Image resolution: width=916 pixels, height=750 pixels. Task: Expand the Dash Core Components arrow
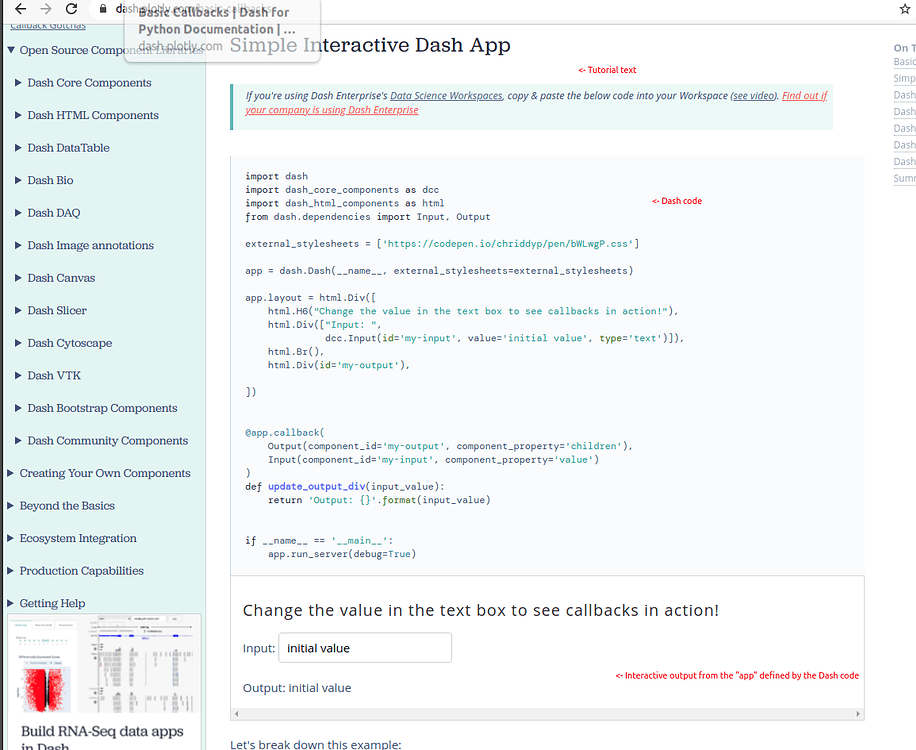(x=18, y=83)
